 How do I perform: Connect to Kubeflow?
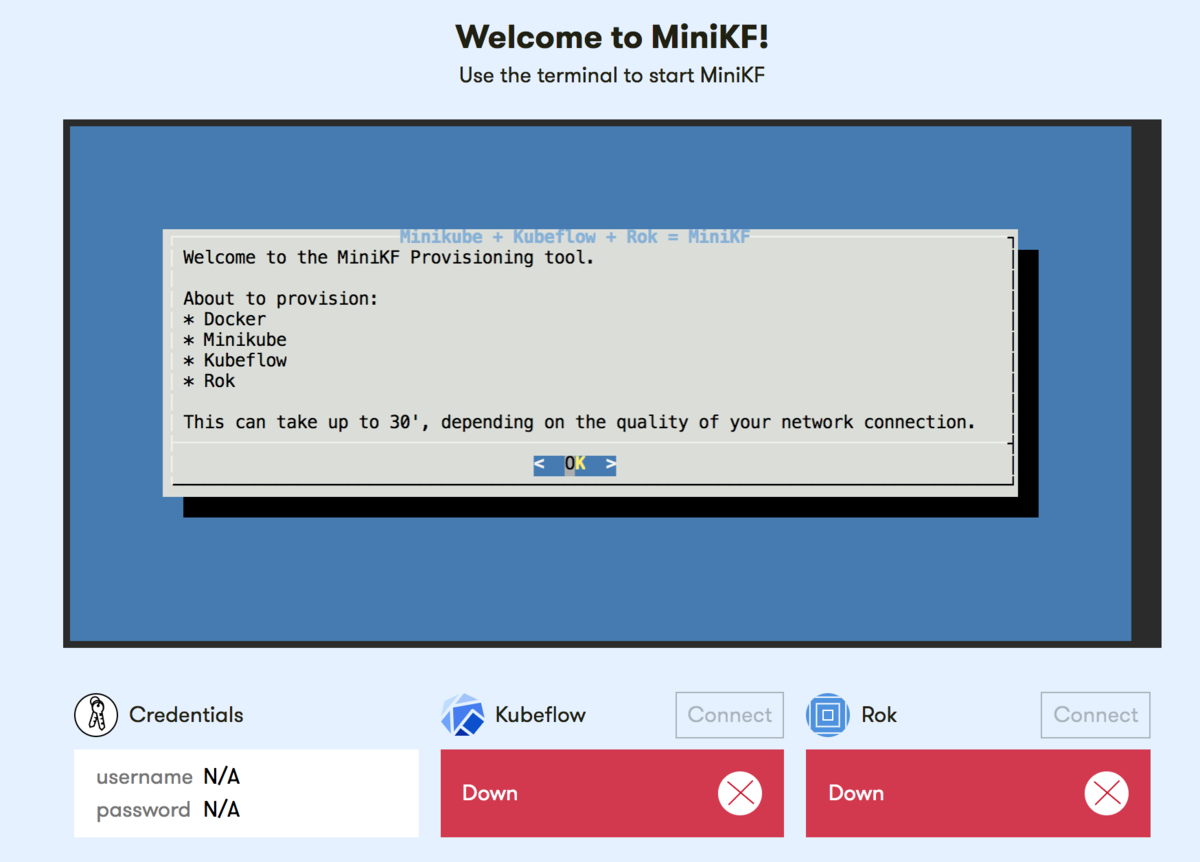[730, 715]
